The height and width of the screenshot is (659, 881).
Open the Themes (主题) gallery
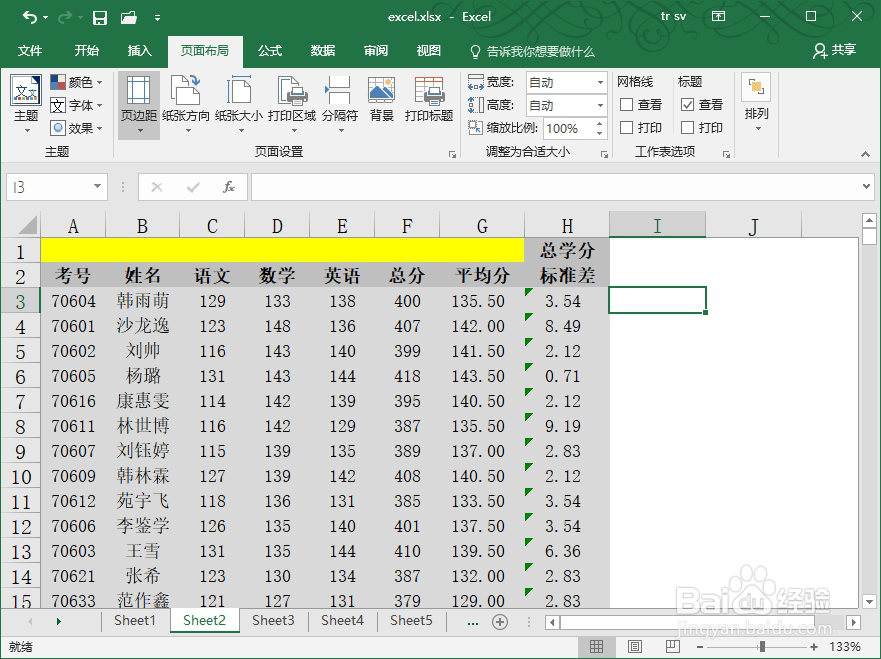coord(26,106)
